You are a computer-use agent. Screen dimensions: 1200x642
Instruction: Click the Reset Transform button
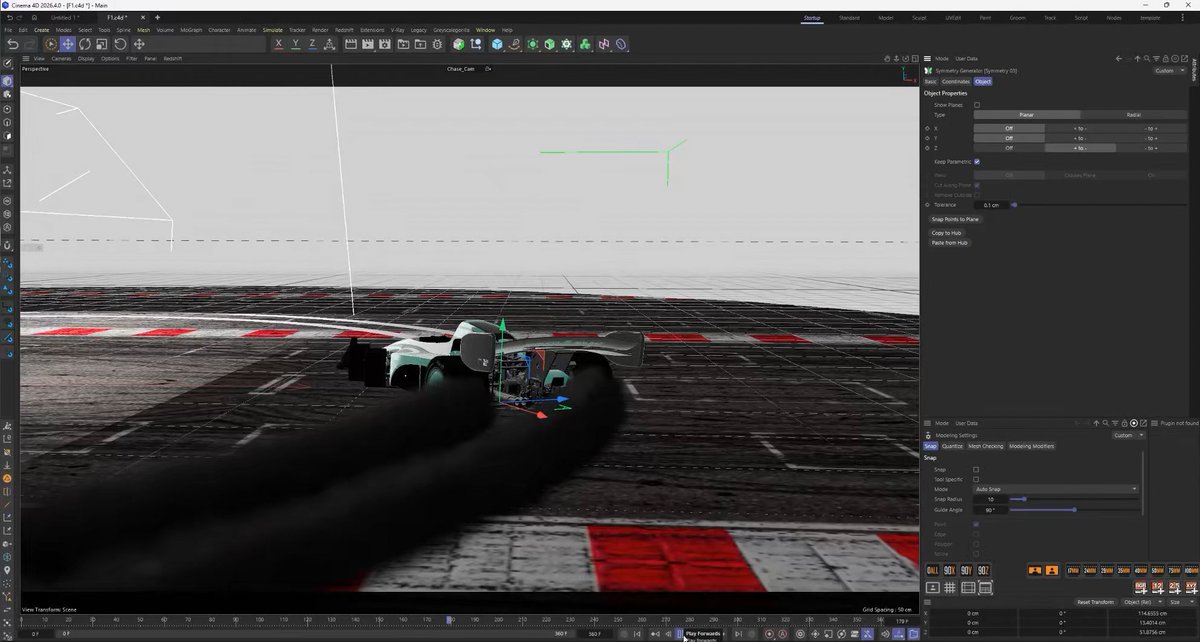(x=1095, y=602)
